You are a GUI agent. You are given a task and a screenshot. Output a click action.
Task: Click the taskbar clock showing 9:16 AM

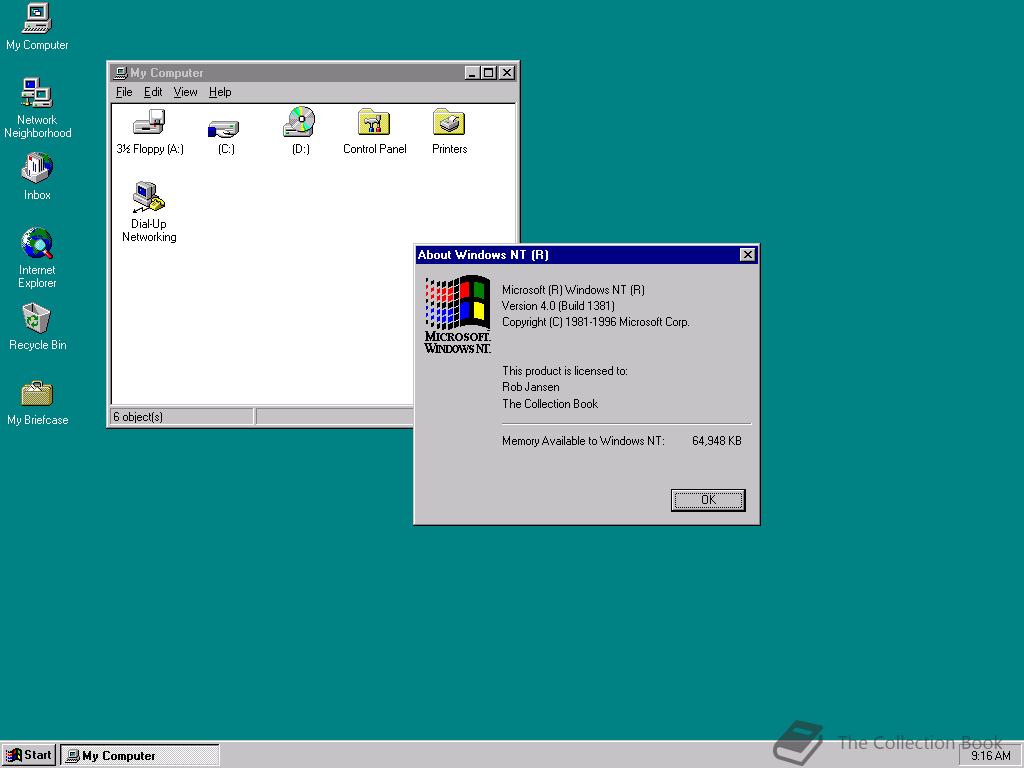[990, 755]
